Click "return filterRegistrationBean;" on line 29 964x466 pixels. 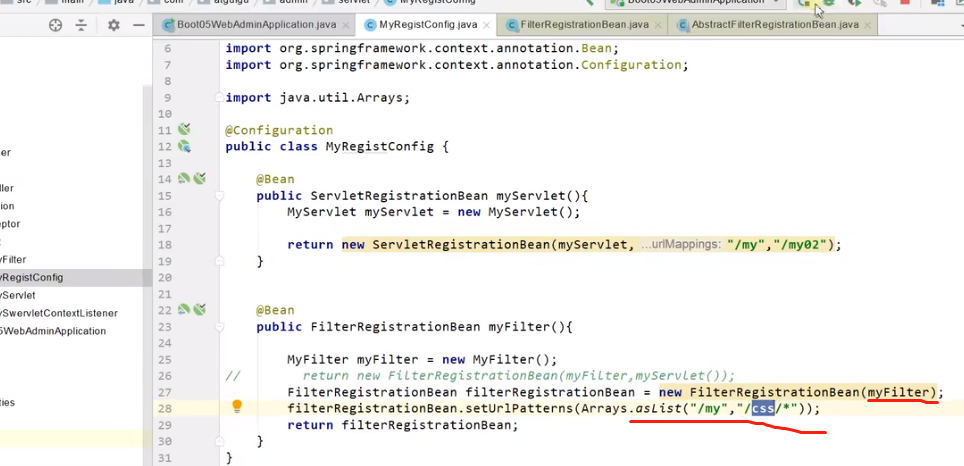[403, 425]
